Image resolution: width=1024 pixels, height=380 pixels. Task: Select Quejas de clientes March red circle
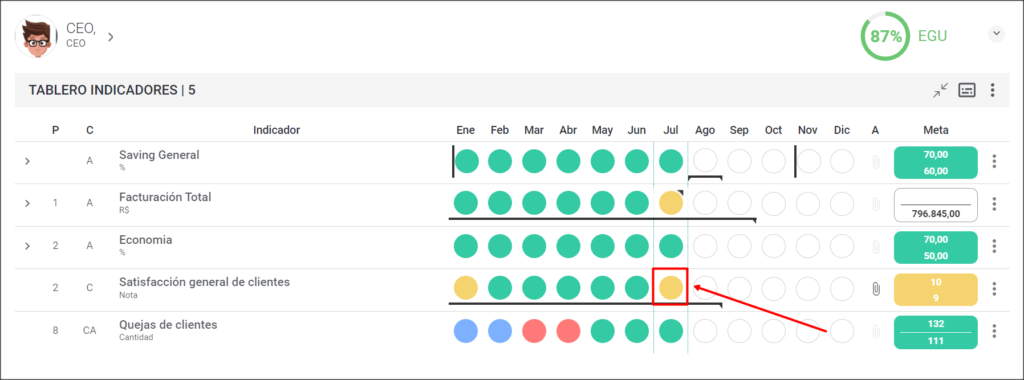point(534,331)
